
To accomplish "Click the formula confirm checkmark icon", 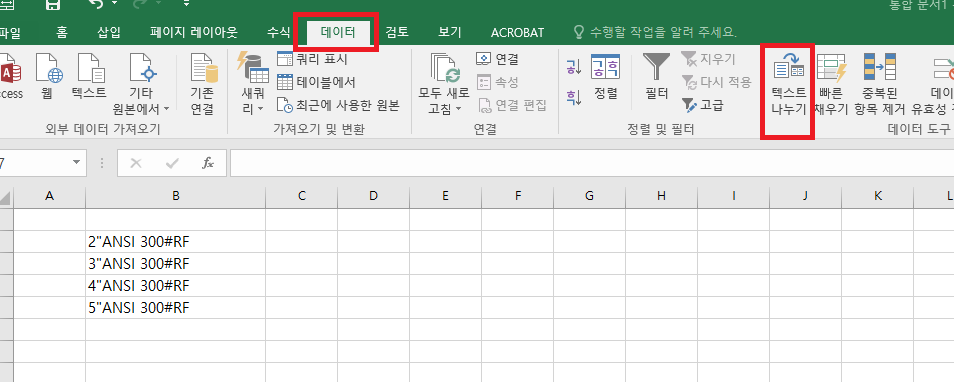I will click(172, 163).
